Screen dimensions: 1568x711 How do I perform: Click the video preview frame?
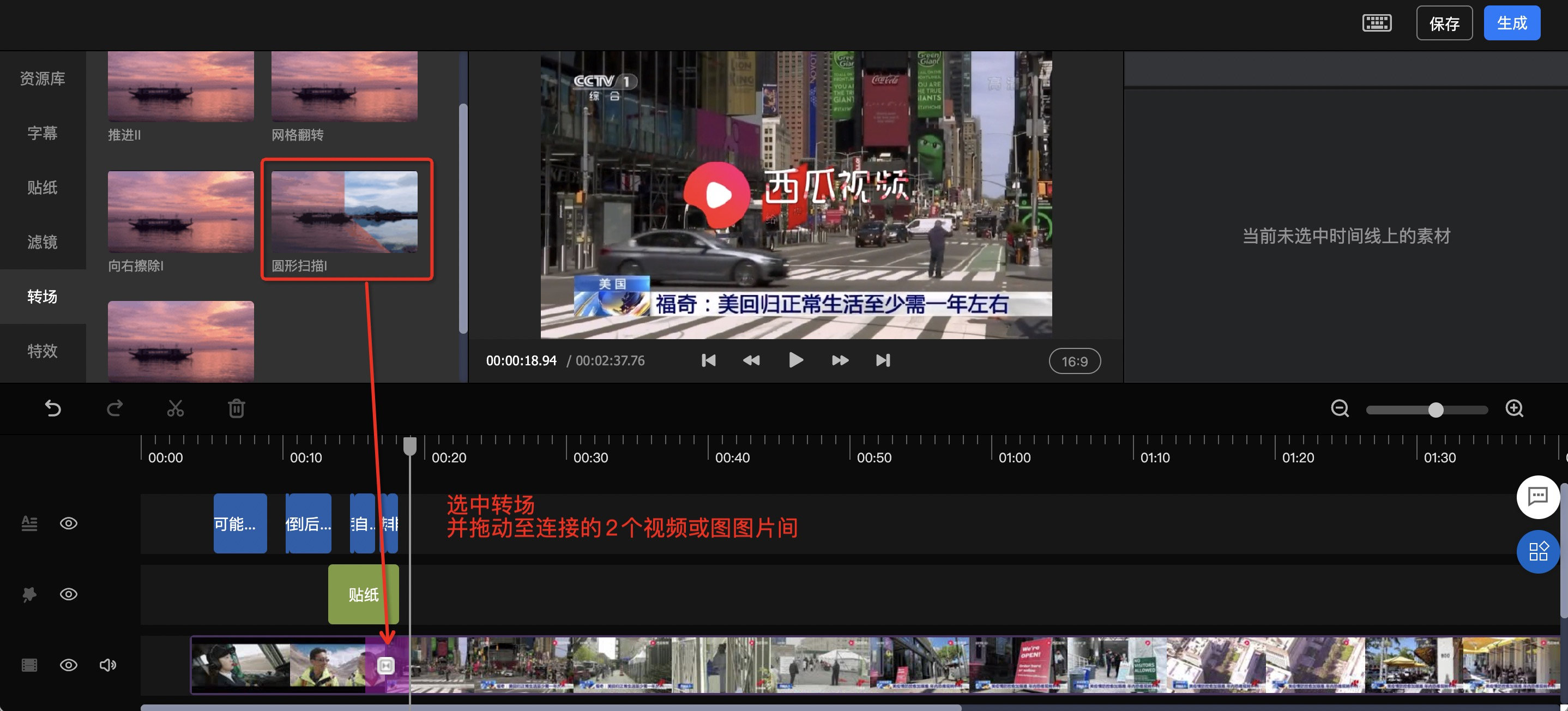pyautogui.click(x=796, y=195)
